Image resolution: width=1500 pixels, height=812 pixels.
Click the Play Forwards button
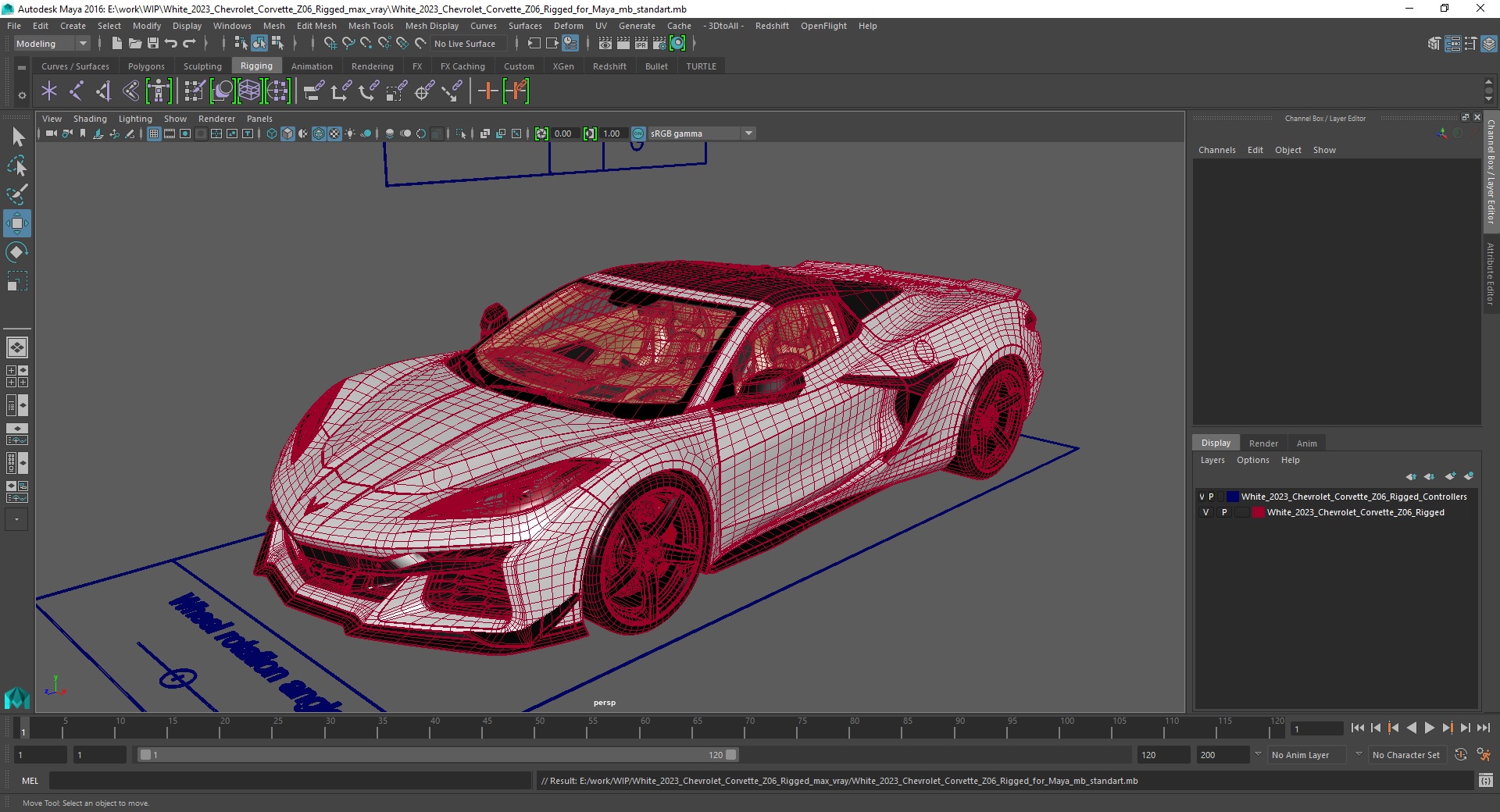click(1429, 728)
